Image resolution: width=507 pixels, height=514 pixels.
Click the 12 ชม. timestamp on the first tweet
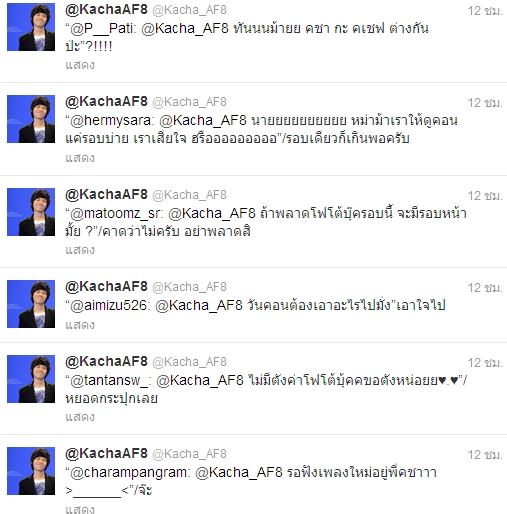pos(485,11)
